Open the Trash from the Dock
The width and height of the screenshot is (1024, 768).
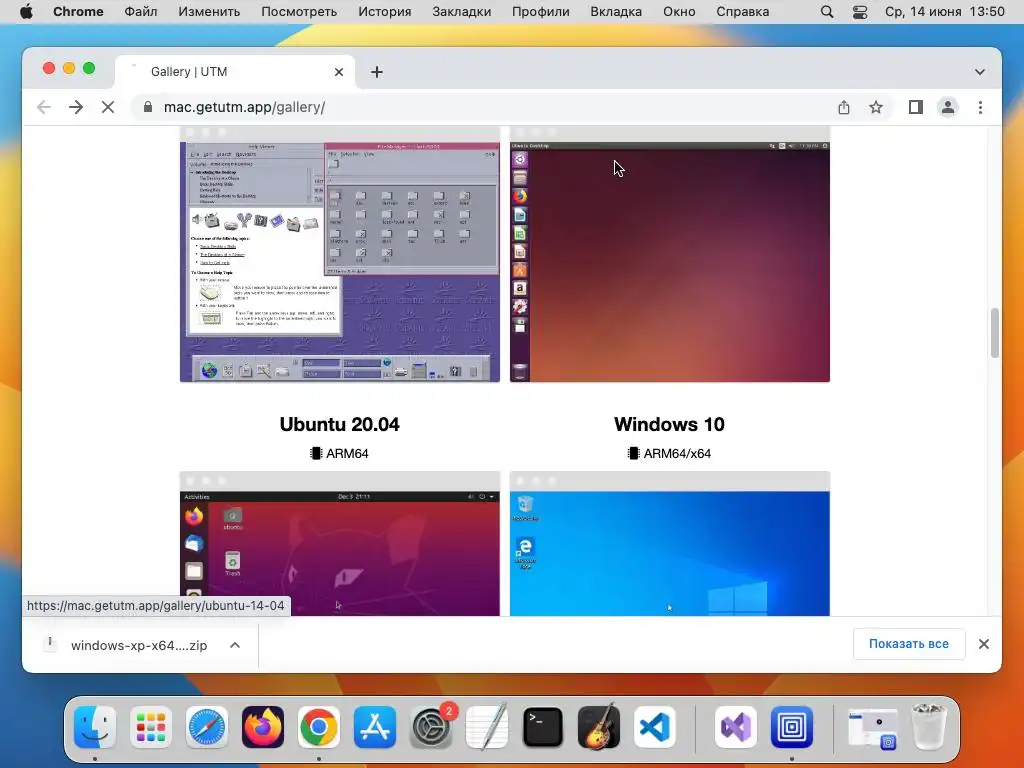[928, 727]
